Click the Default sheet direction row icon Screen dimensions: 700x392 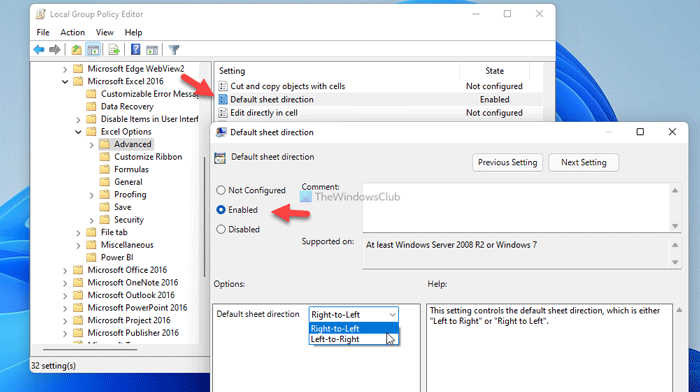click(223, 100)
